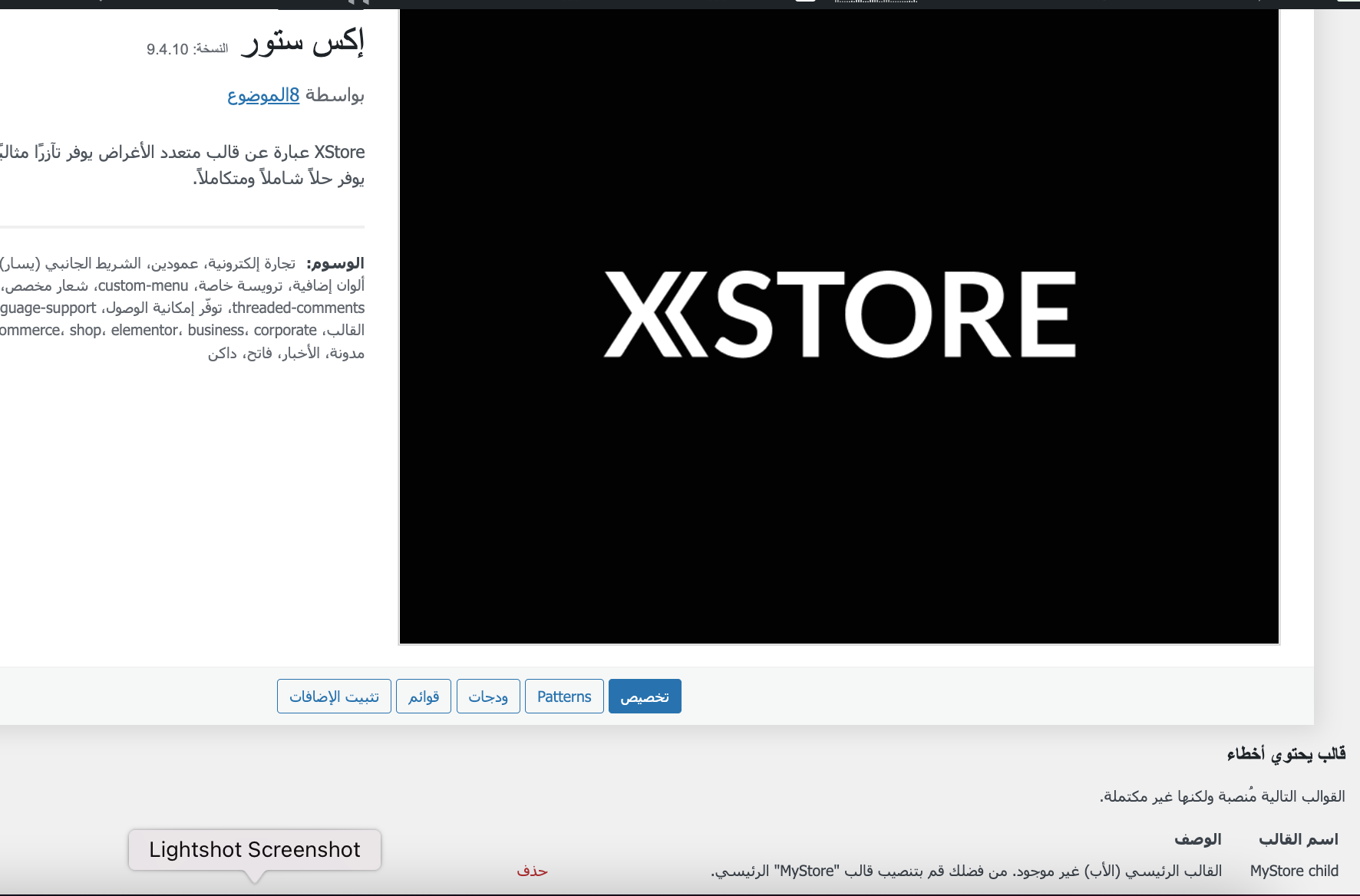Click the XStore description paragraph
This screenshot has width=1360, height=896.
coord(183,165)
